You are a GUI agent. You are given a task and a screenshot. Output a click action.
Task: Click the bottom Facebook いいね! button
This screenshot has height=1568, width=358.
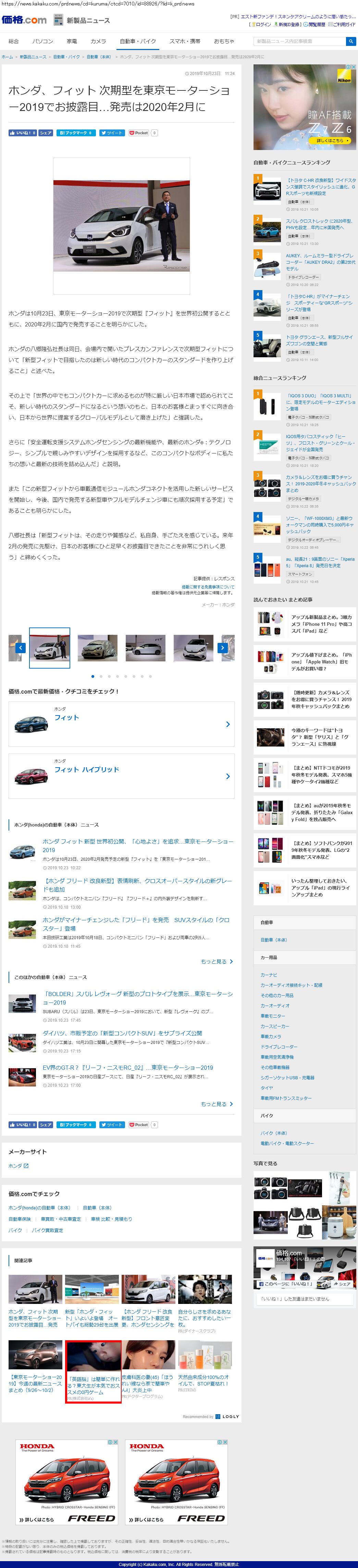point(23,1125)
